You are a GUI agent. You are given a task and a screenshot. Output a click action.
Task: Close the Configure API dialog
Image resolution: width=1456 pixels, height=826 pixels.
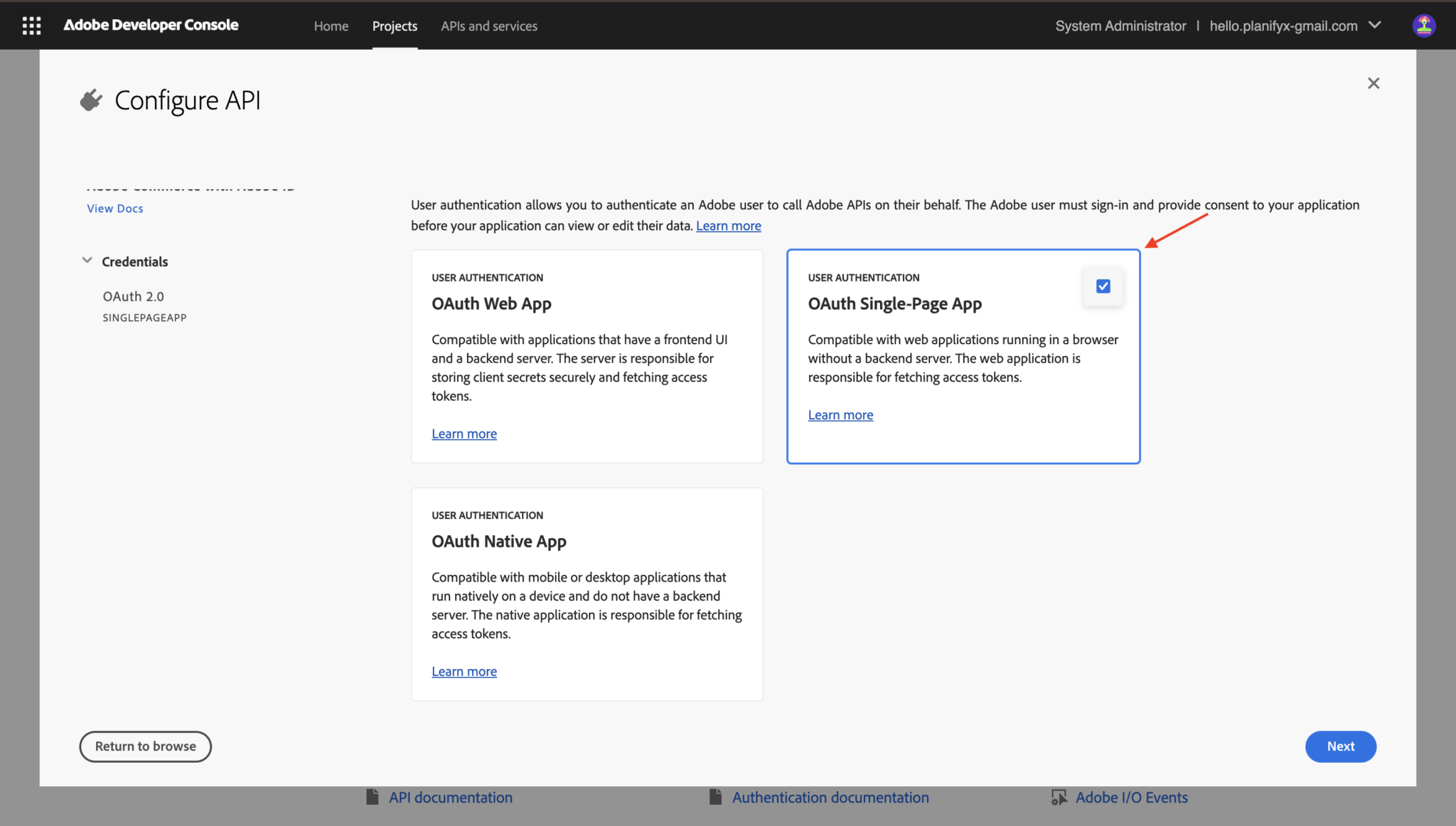[1374, 83]
